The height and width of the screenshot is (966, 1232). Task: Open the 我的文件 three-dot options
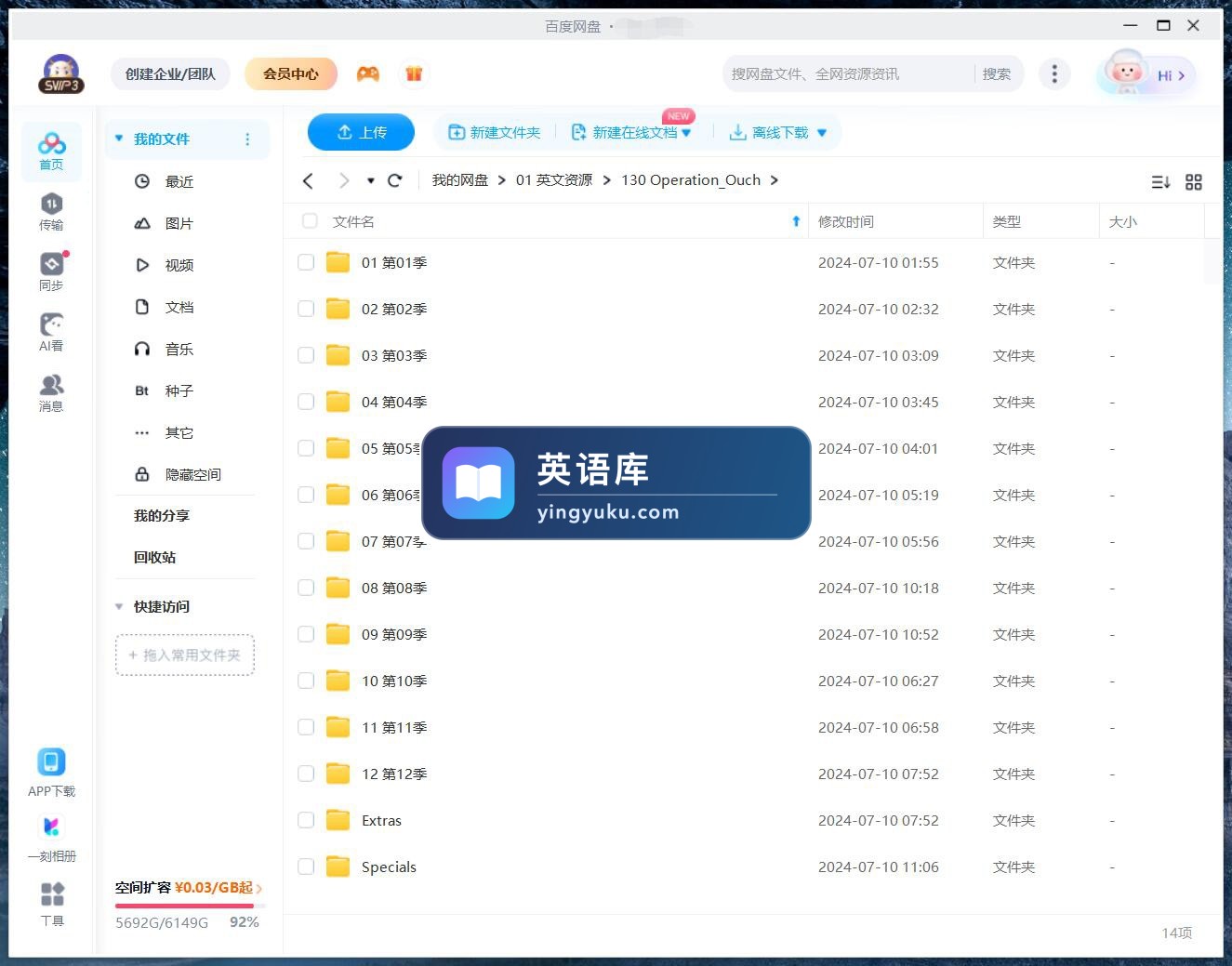247,139
